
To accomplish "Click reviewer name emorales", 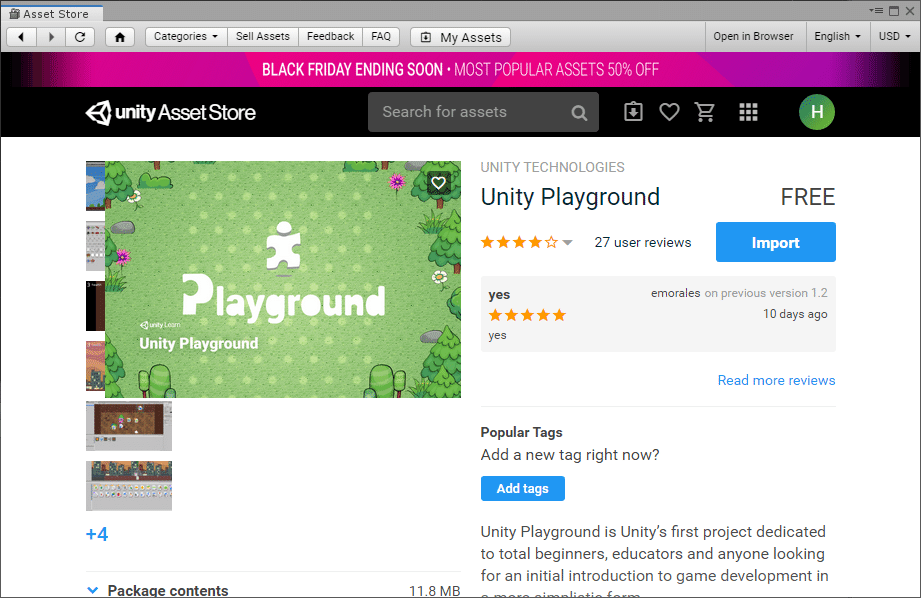I will (675, 293).
